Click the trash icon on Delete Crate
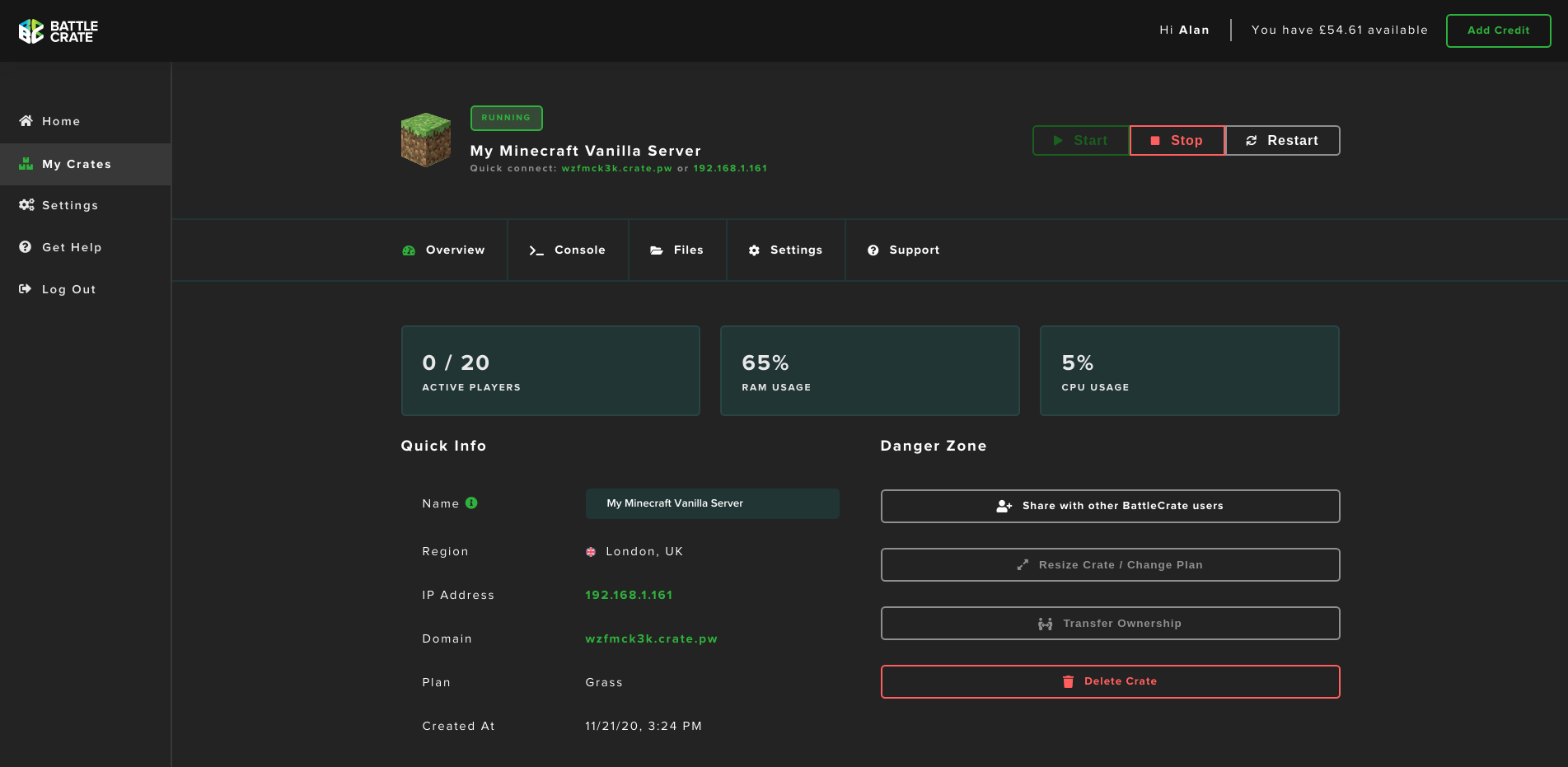 point(1068,681)
